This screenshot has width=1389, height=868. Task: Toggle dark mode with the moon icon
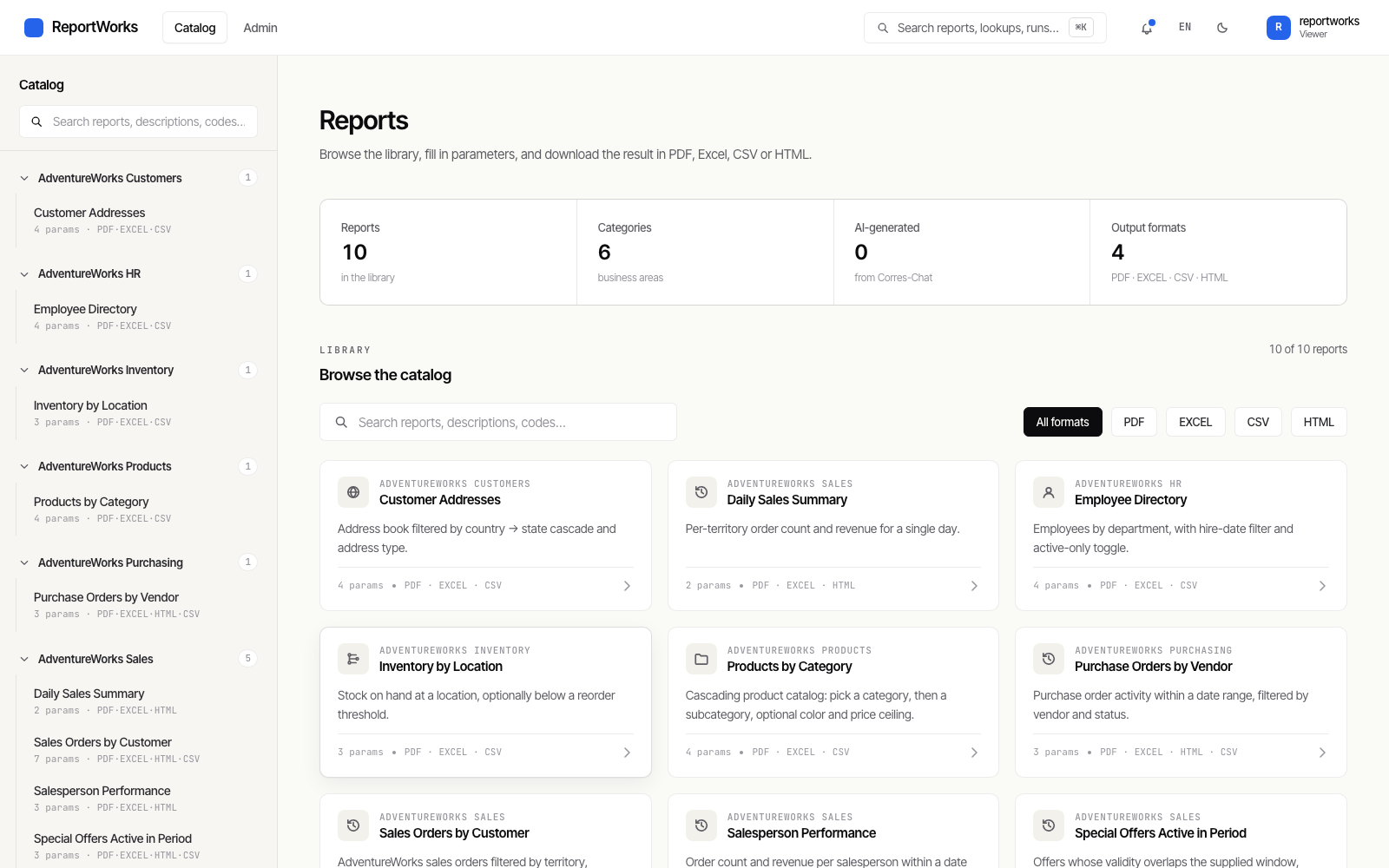pyautogui.click(x=1222, y=28)
